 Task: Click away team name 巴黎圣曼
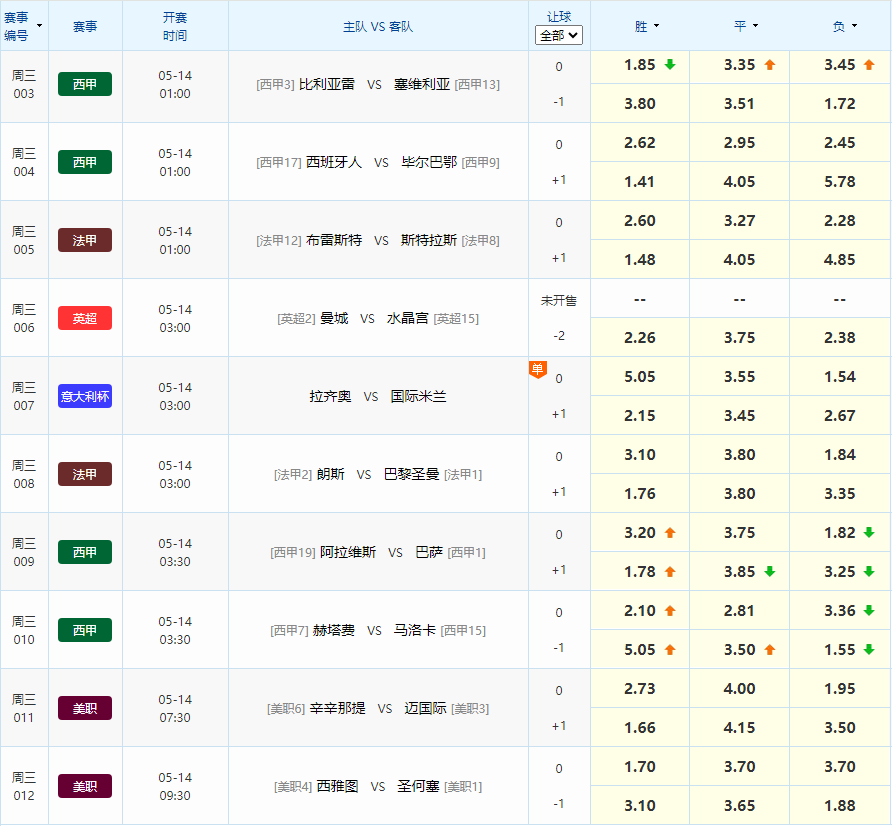pyautogui.click(x=411, y=474)
